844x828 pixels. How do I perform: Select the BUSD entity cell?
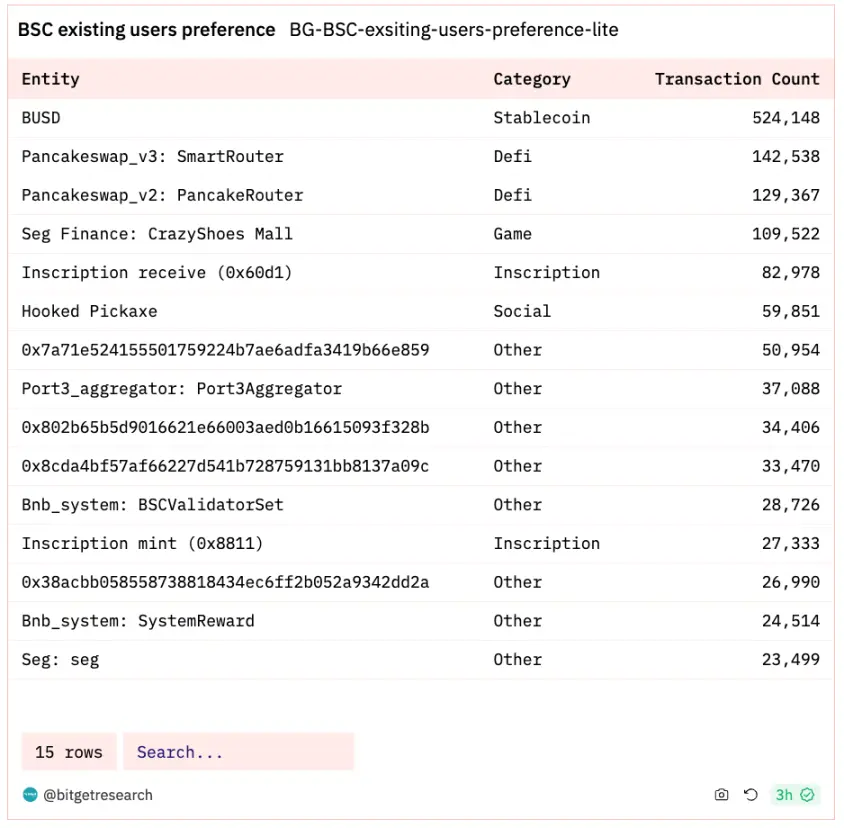(x=41, y=118)
